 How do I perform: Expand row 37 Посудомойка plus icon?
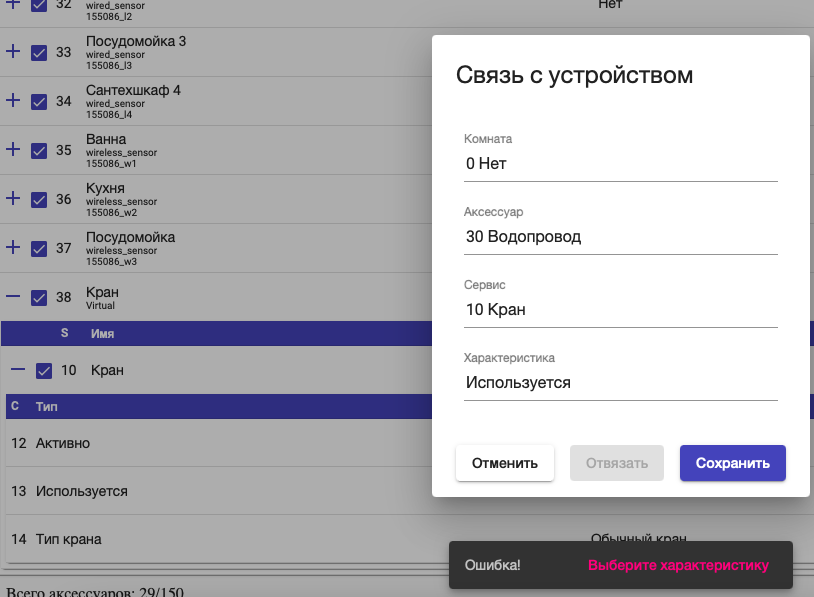[x=13, y=247]
